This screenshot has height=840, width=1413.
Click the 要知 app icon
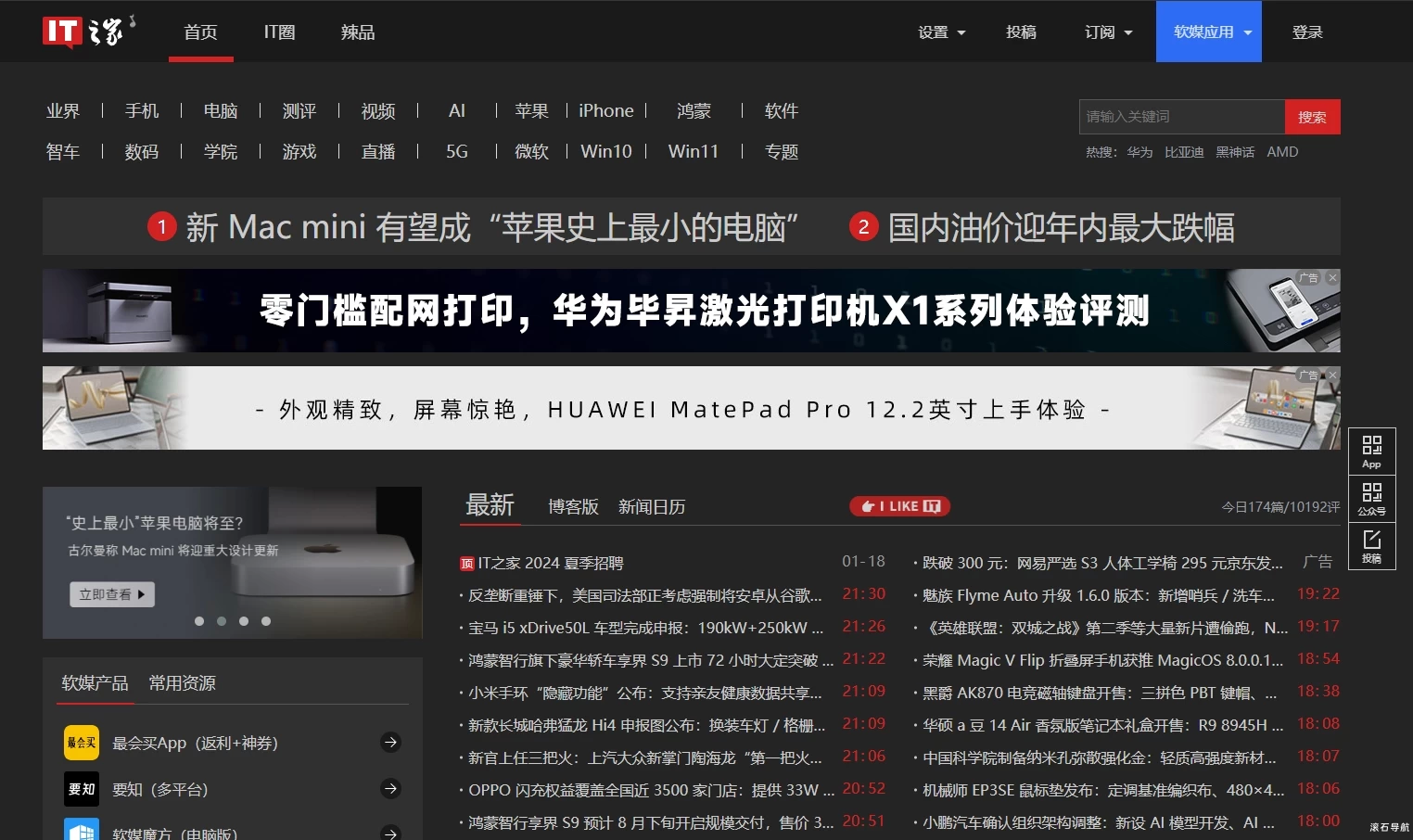click(x=82, y=789)
